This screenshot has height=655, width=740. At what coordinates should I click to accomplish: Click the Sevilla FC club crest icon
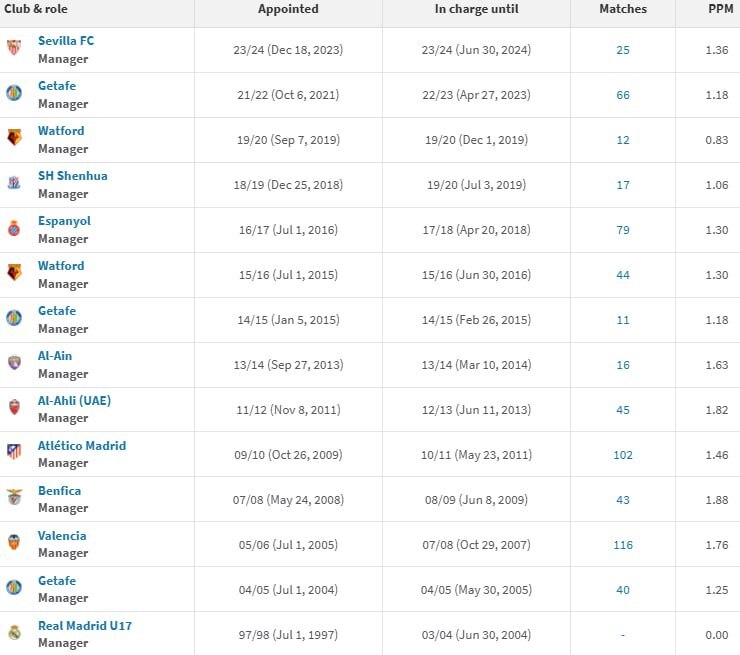point(14,49)
